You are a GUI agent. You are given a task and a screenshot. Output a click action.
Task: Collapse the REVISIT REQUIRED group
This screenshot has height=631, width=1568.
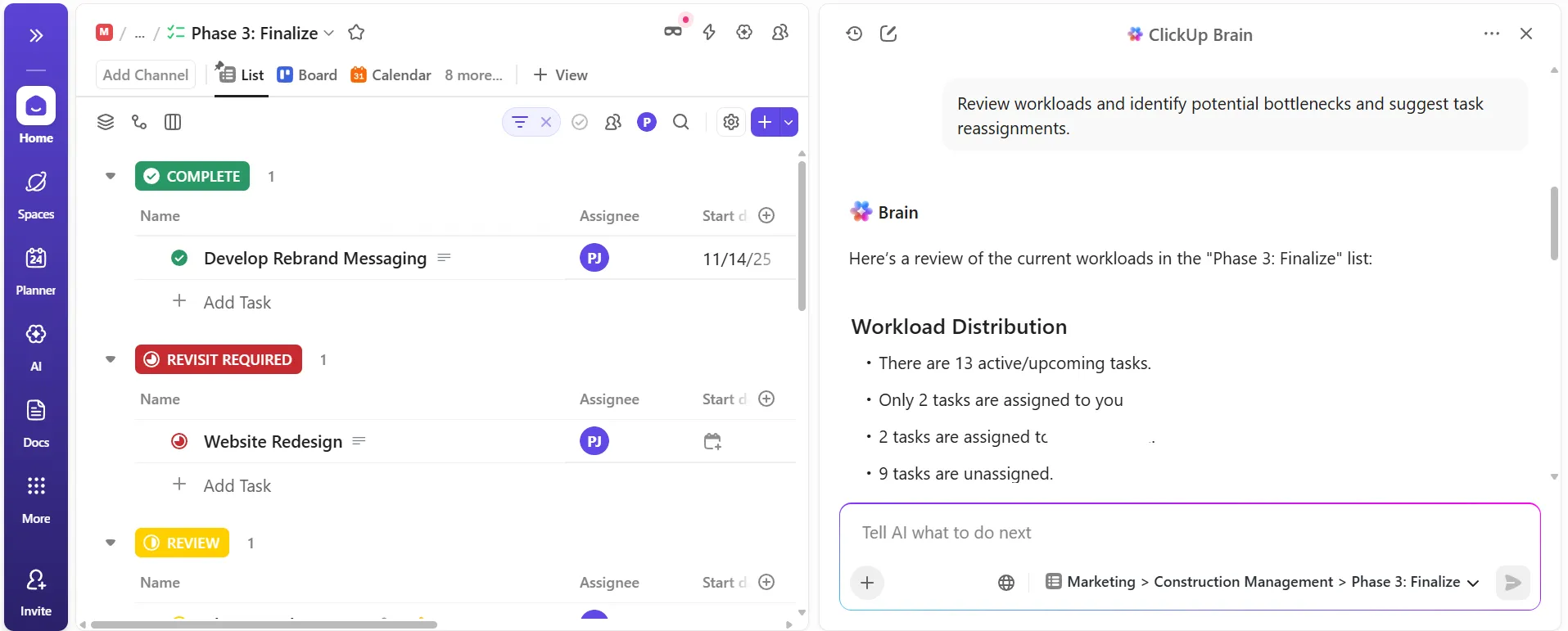111,359
